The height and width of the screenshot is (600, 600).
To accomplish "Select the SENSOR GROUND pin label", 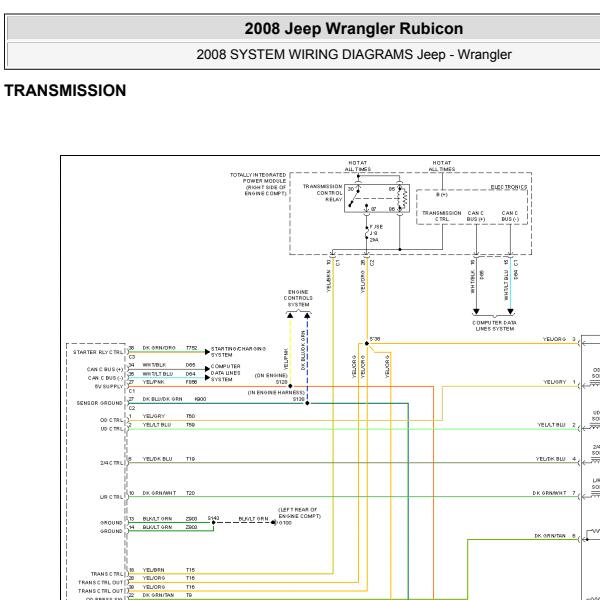I will [99, 403].
